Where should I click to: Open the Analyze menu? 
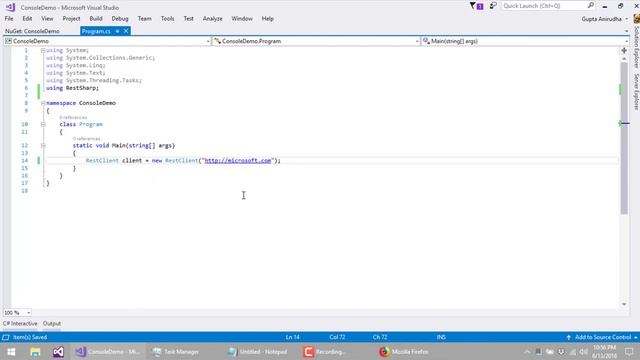pos(213,19)
